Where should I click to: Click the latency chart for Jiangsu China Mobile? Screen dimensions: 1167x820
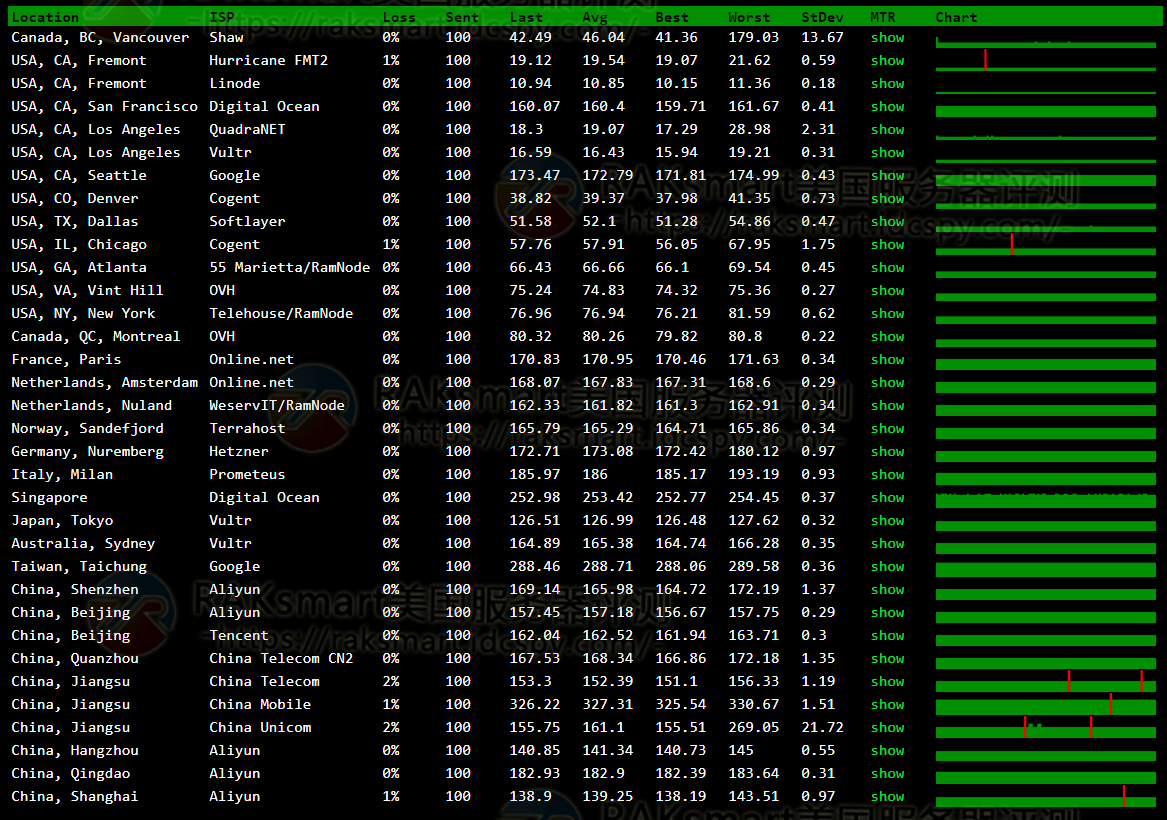coord(1046,704)
